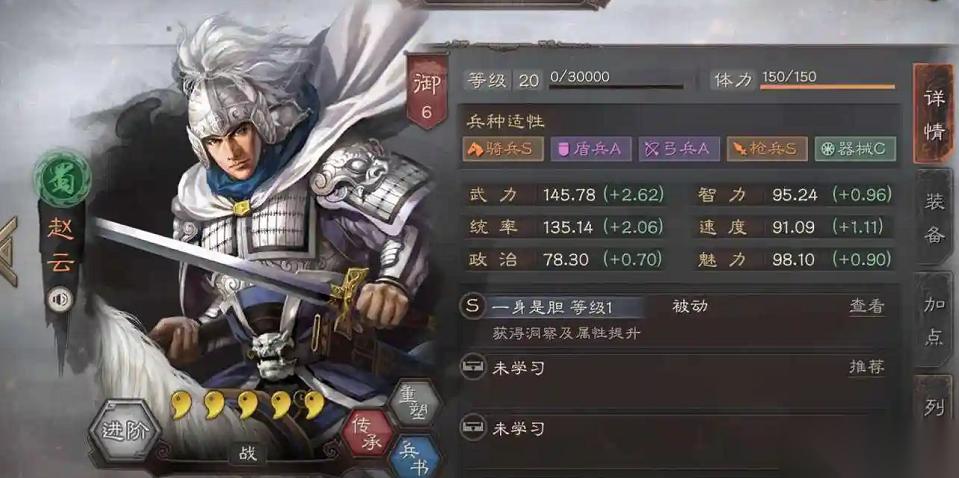The height and width of the screenshot is (478, 959).
Task: Open the 加点 tab
Action: click(x=933, y=320)
